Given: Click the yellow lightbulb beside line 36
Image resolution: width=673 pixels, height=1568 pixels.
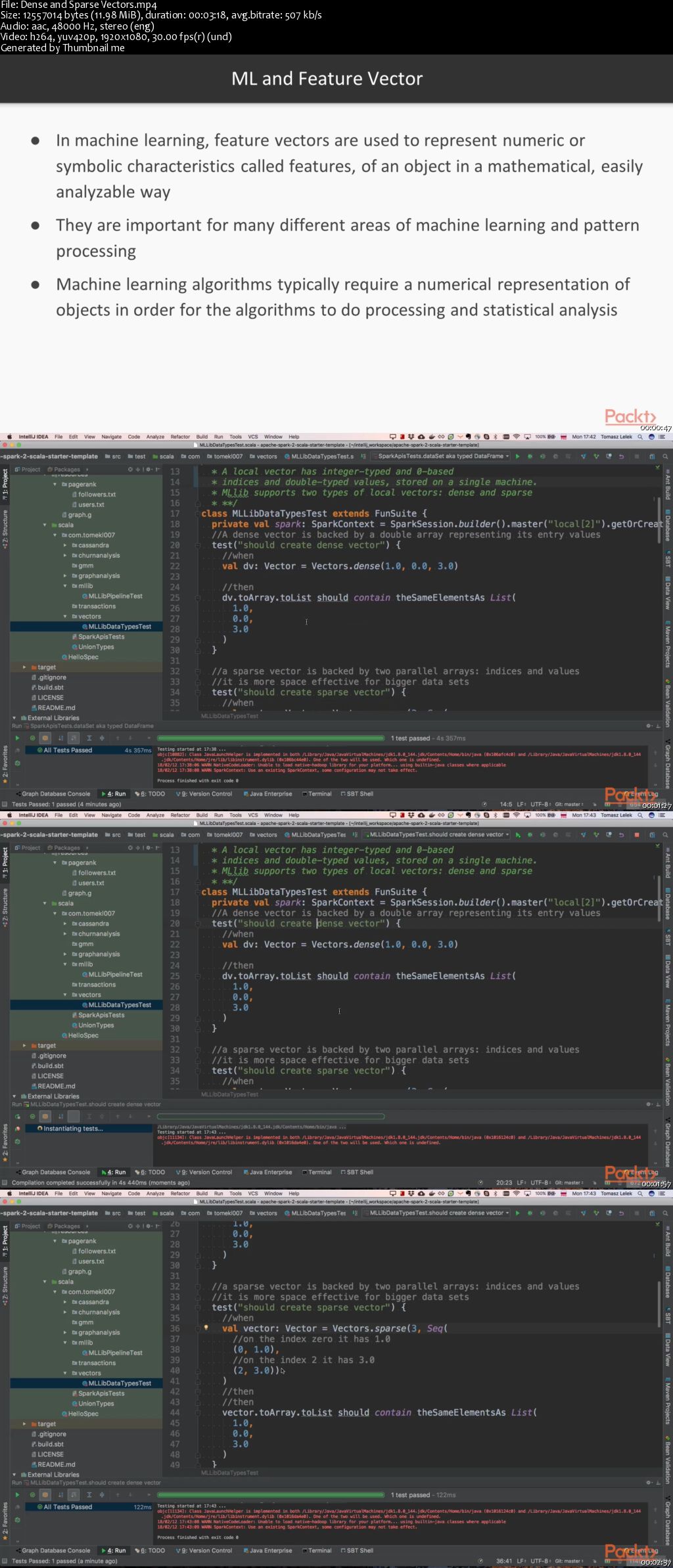Looking at the screenshot, I should coord(206,1328).
